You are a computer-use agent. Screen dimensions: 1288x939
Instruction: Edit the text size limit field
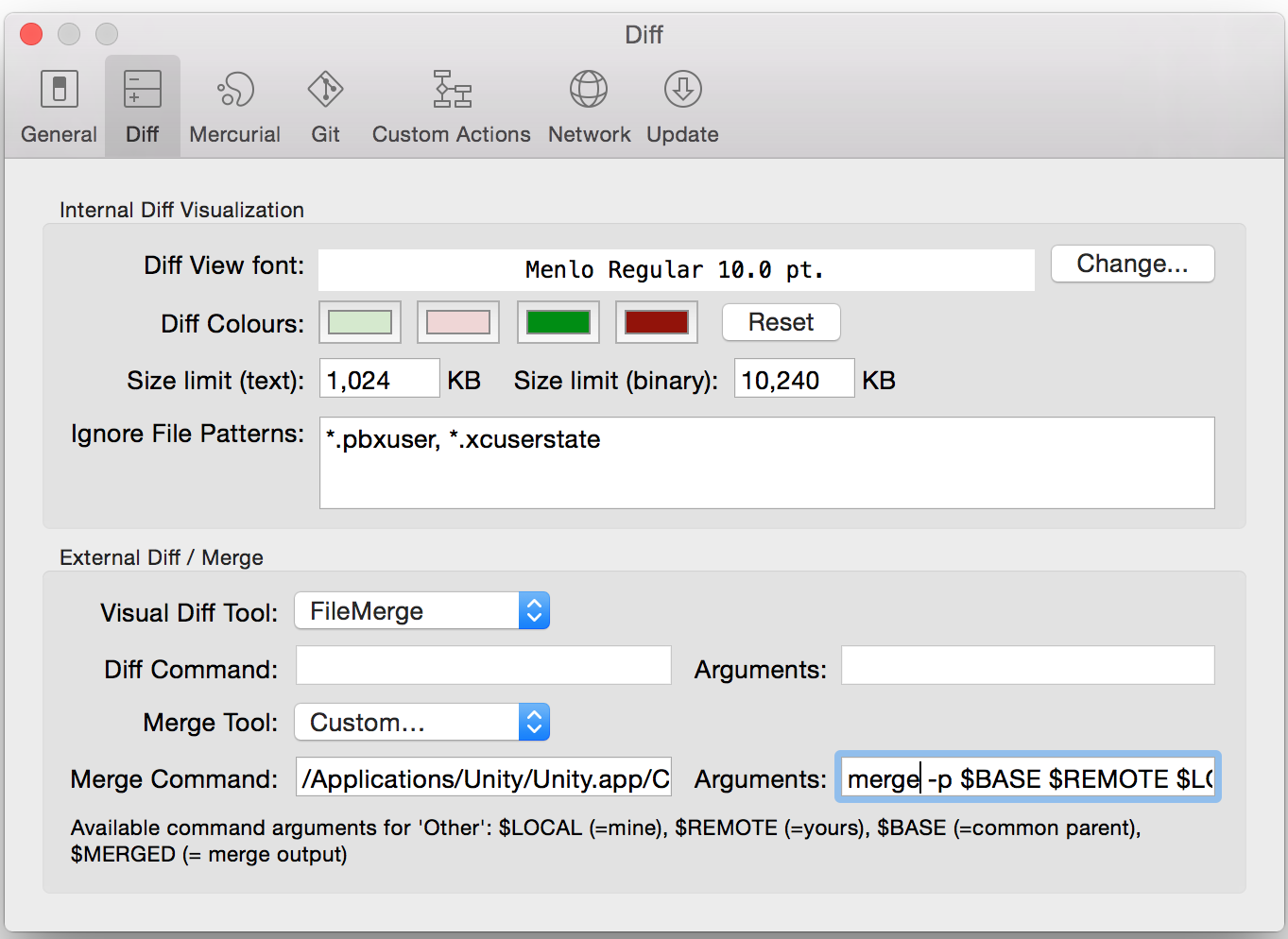pos(380,379)
